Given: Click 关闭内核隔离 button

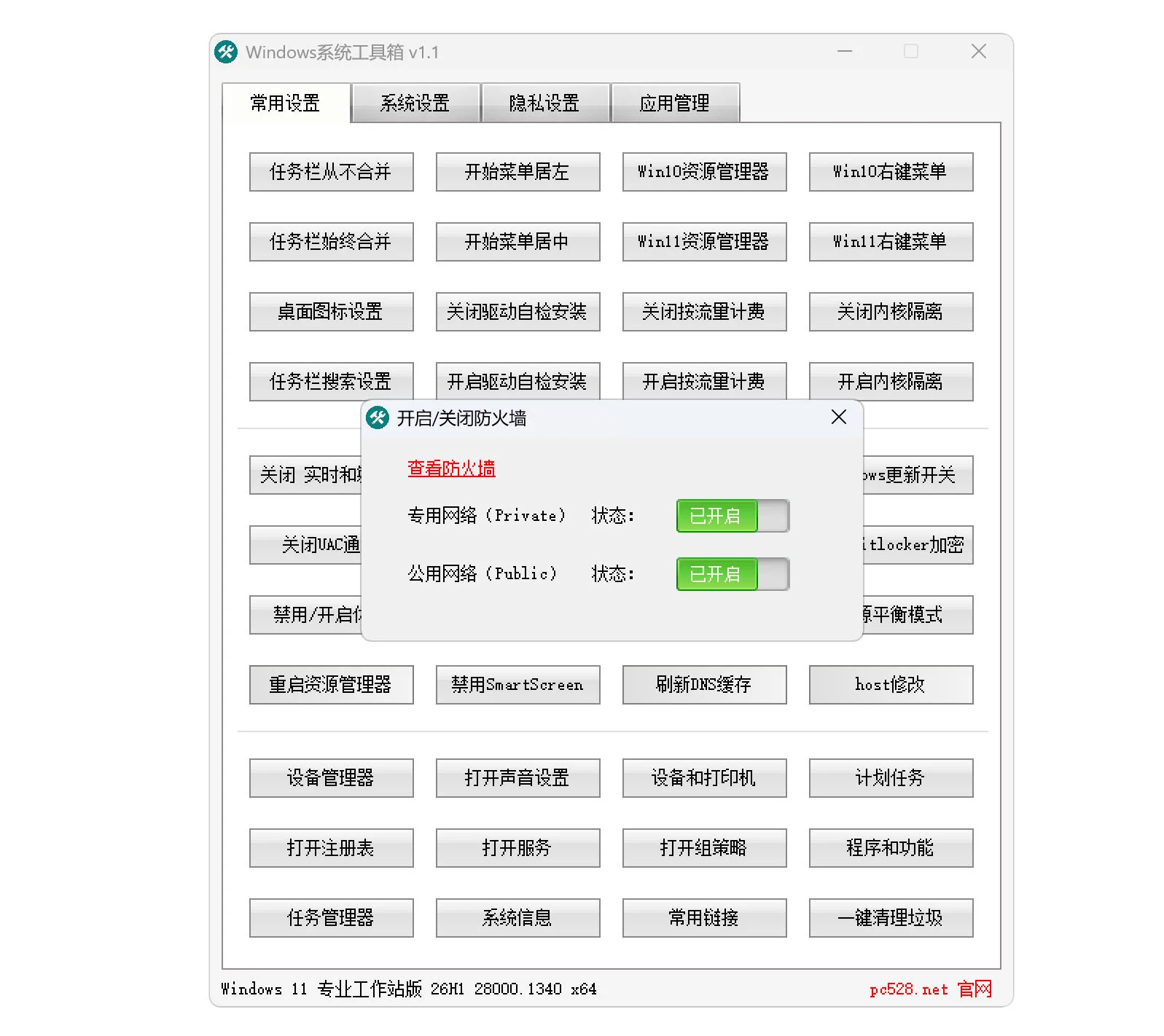Looking at the screenshot, I should (891, 312).
